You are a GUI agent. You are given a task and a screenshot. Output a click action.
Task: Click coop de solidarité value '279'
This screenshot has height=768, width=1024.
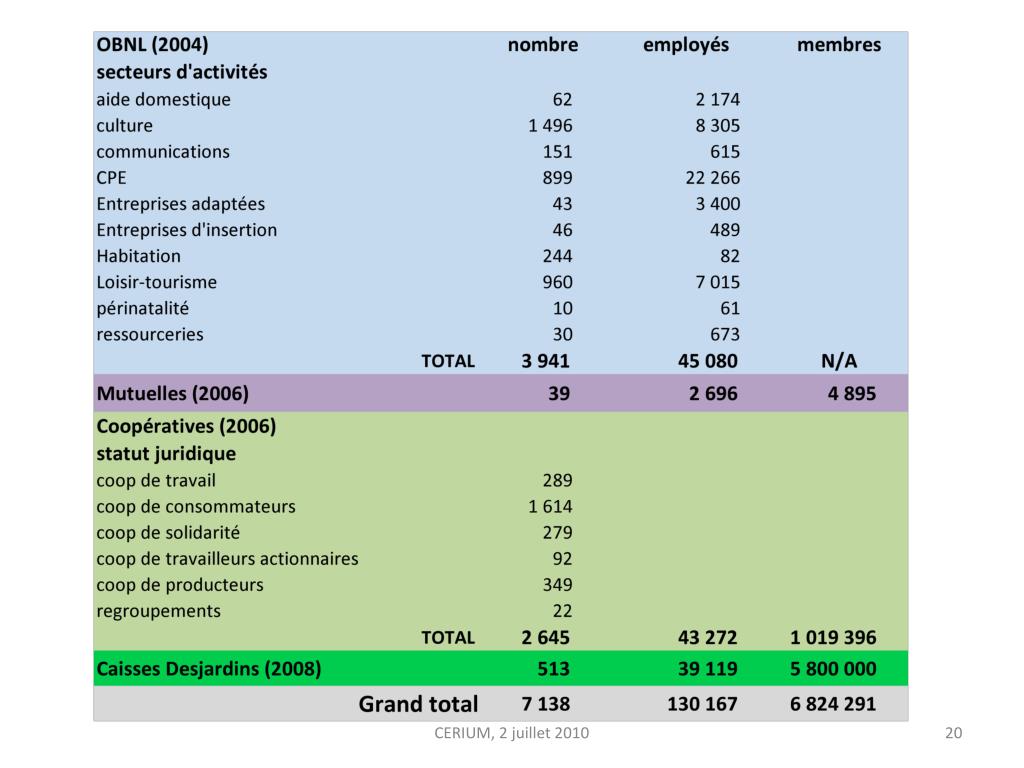point(557,533)
